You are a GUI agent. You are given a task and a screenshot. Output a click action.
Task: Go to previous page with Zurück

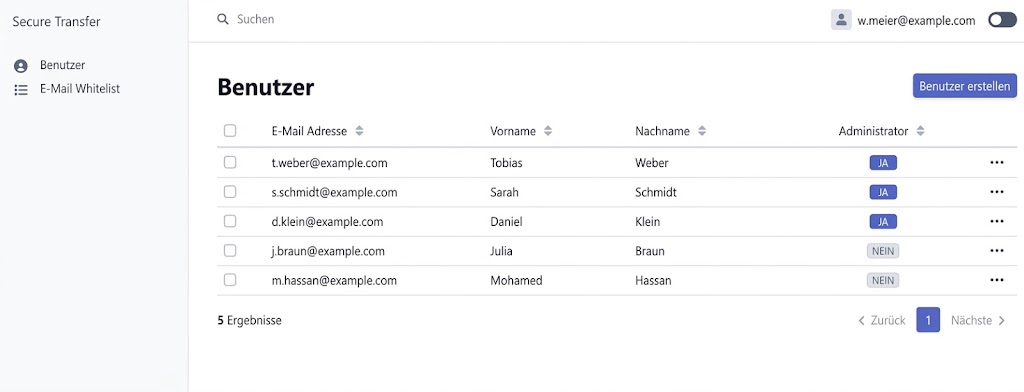click(x=882, y=320)
